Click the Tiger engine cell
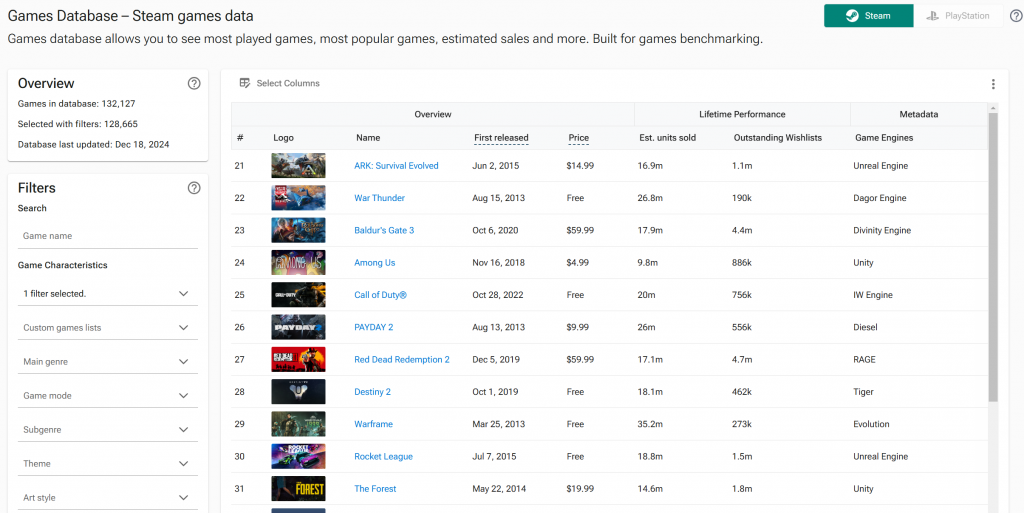Viewport: 1024px width, 513px height. [x=863, y=392]
